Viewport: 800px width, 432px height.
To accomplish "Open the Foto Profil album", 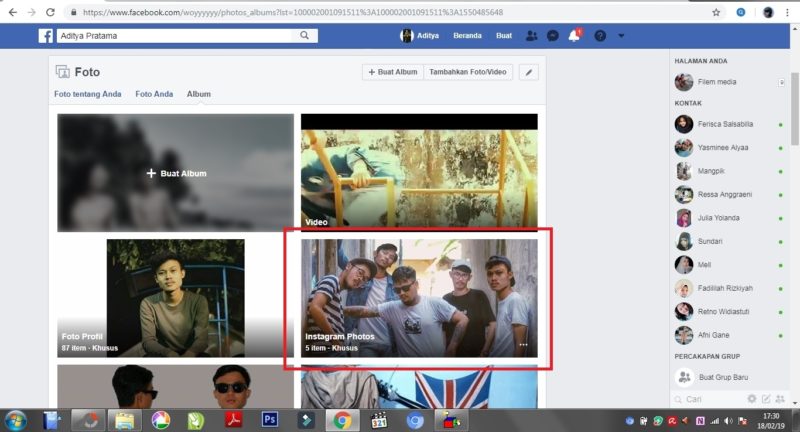I will [x=176, y=298].
